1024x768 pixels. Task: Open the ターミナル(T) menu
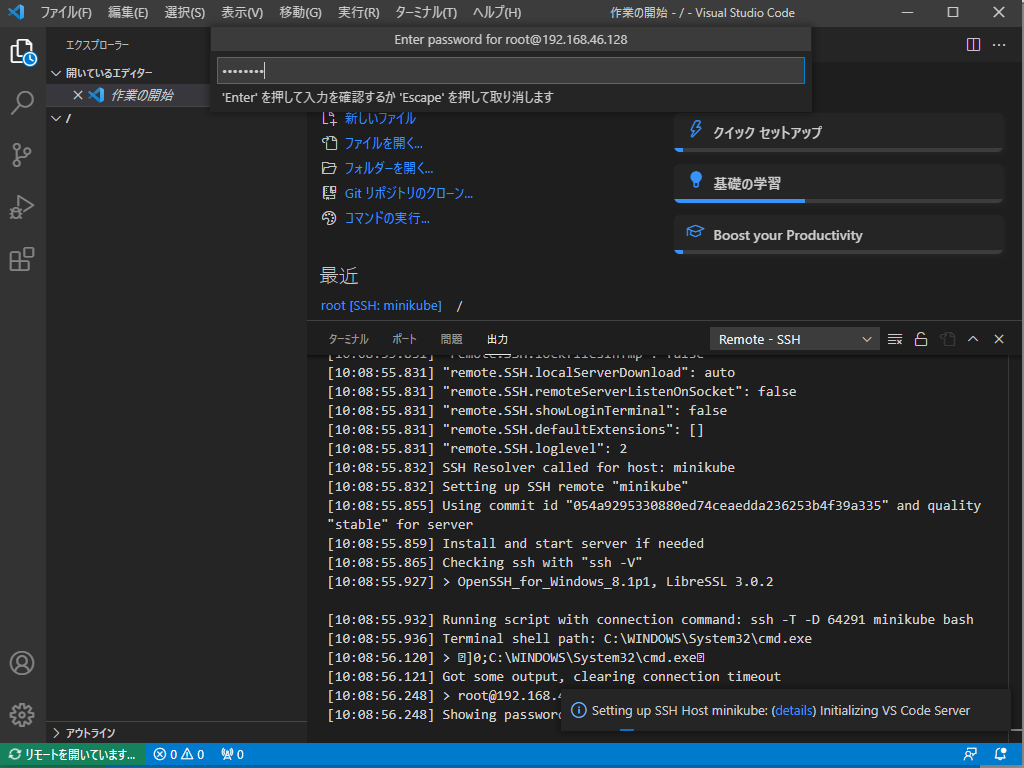tap(426, 13)
